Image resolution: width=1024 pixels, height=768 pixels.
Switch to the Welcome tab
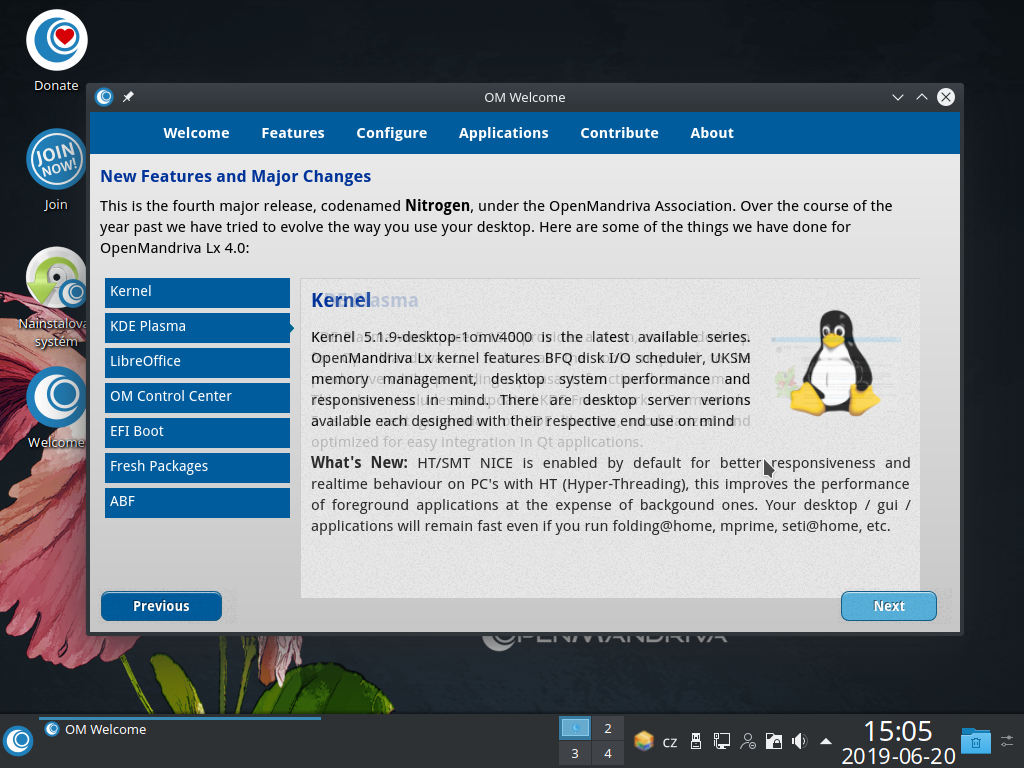coord(197,133)
